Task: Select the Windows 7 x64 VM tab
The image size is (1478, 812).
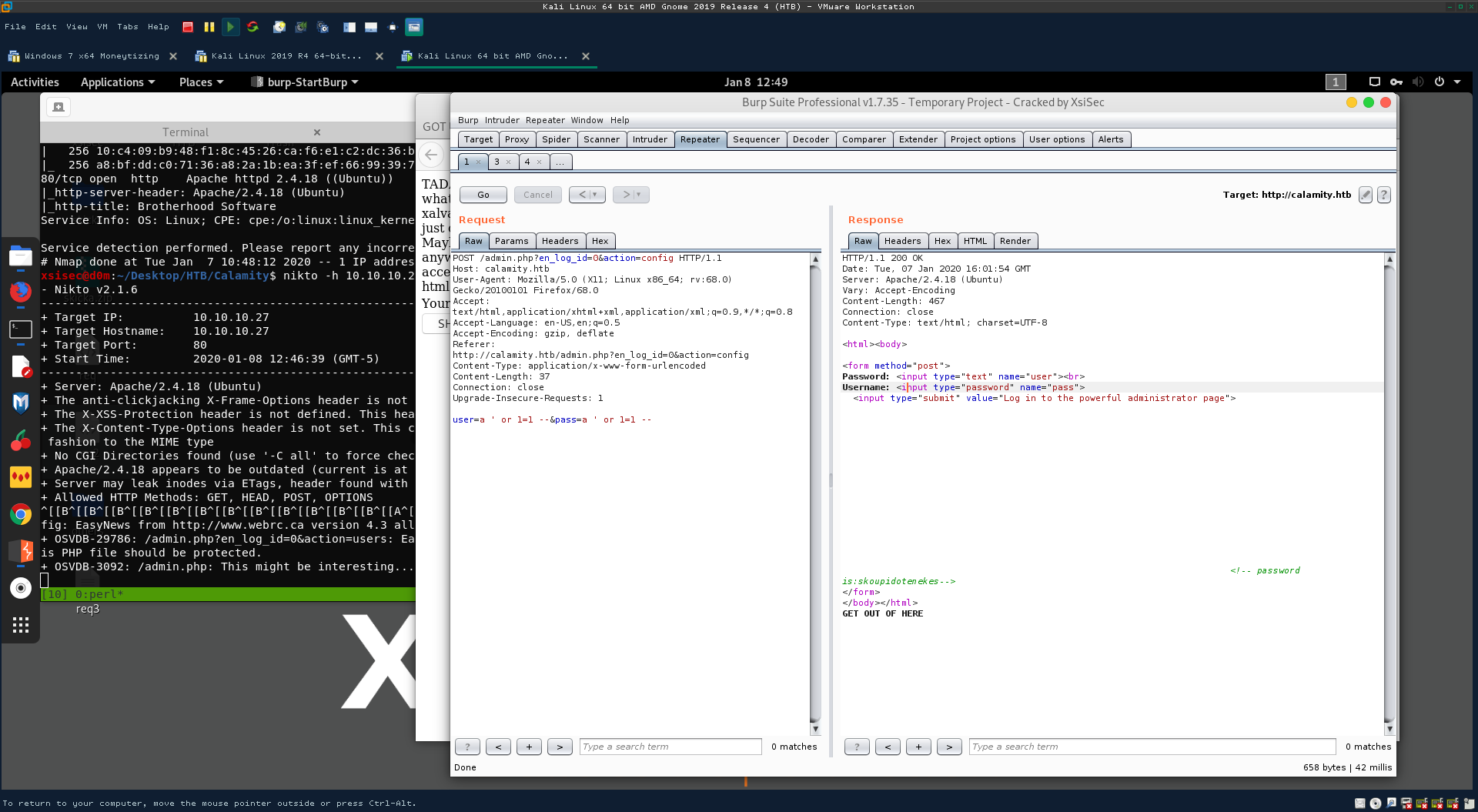Action: [92, 56]
